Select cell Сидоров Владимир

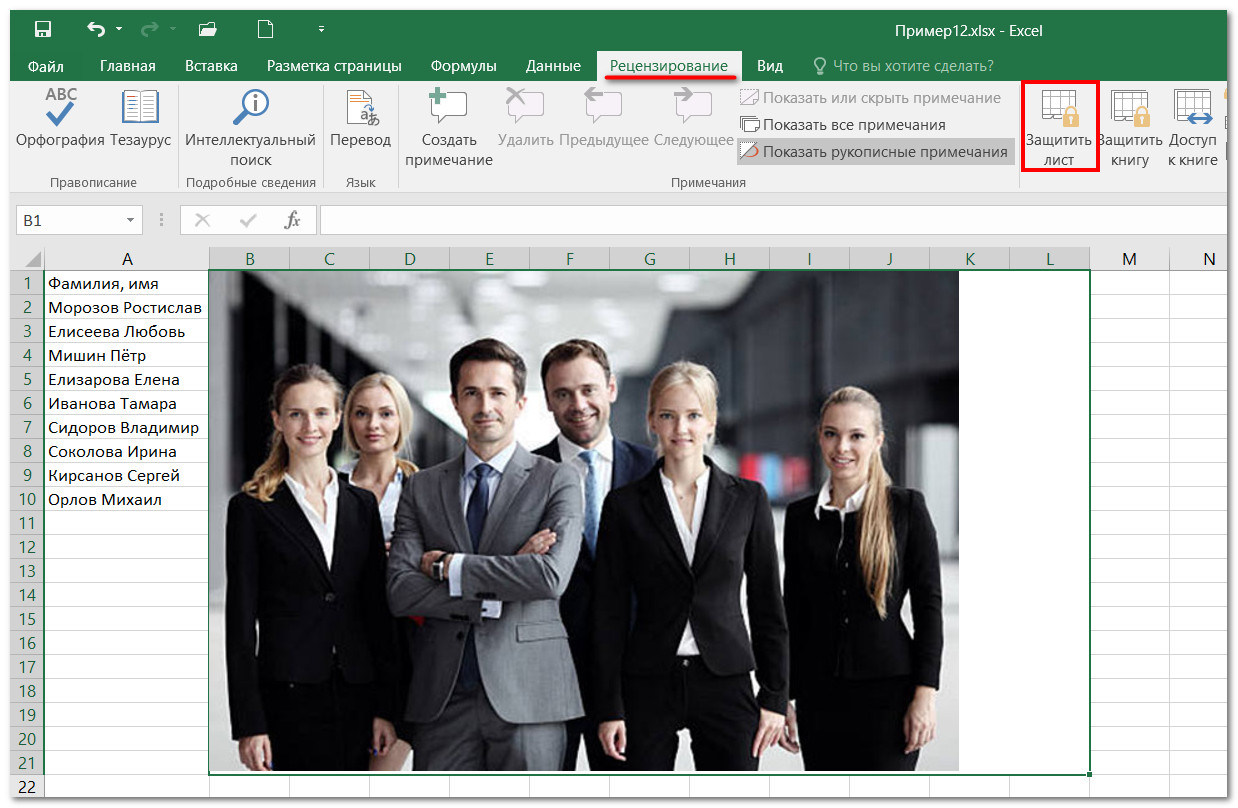pyautogui.click(x=127, y=427)
